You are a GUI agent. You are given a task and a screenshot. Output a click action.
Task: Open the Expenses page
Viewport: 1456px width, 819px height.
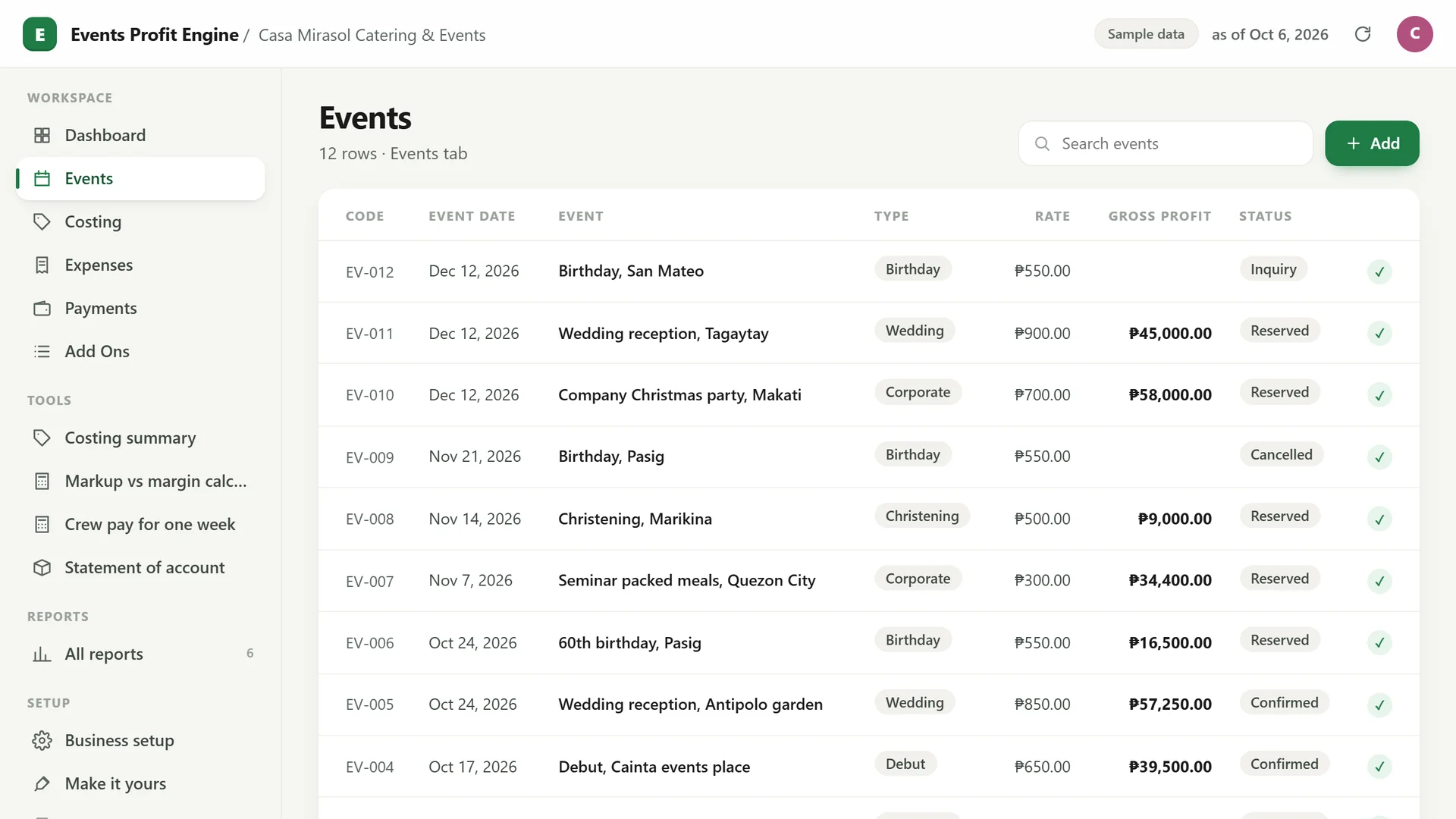140,265
